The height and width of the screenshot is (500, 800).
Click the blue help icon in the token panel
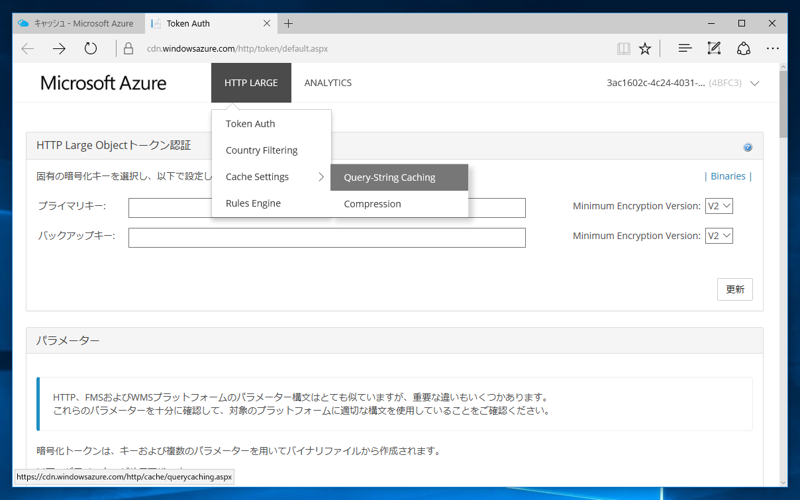pyautogui.click(x=747, y=147)
